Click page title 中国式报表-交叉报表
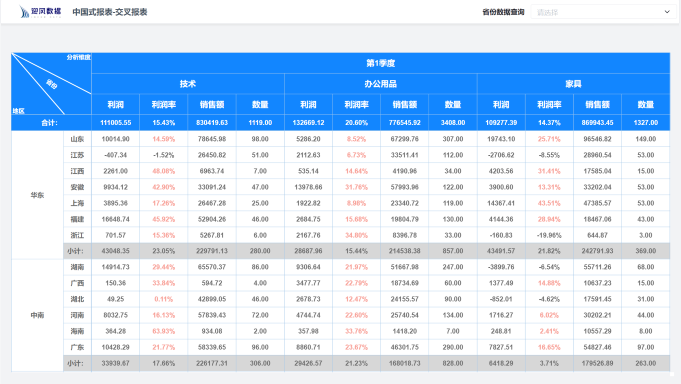 [110, 12]
